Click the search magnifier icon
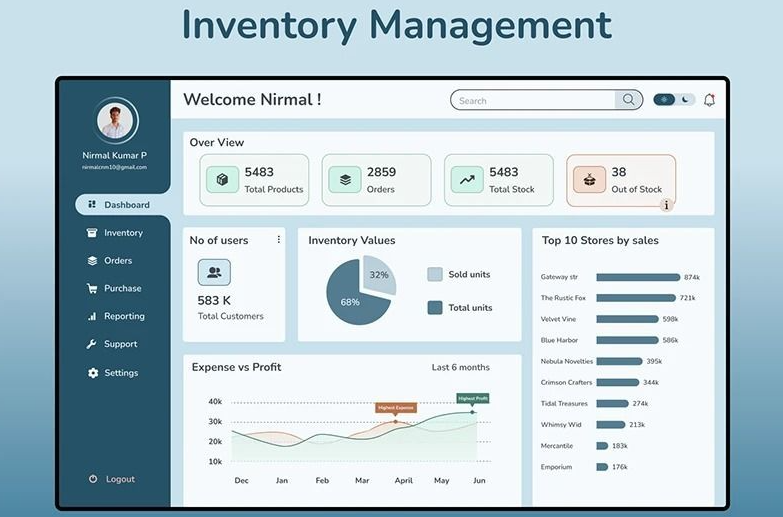Viewport: 783px width, 517px height. point(628,100)
